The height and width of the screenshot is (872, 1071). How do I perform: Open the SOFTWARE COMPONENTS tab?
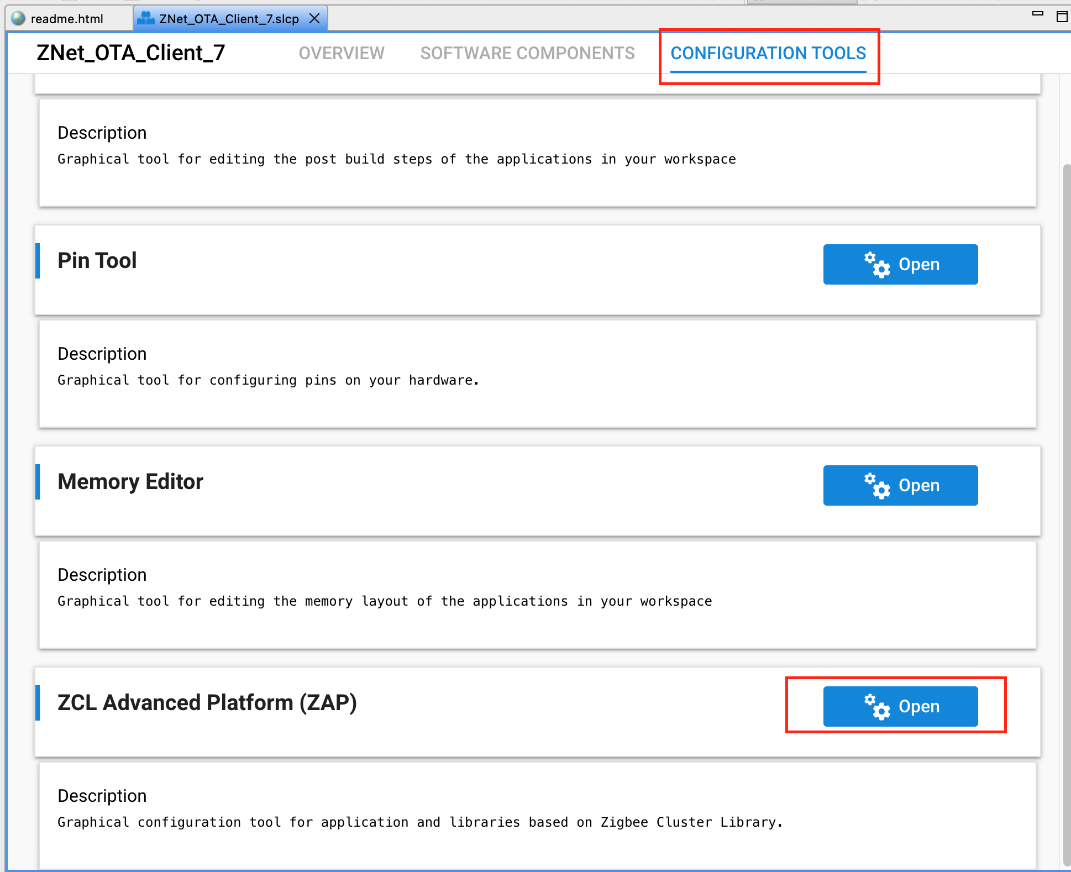[x=527, y=53]
